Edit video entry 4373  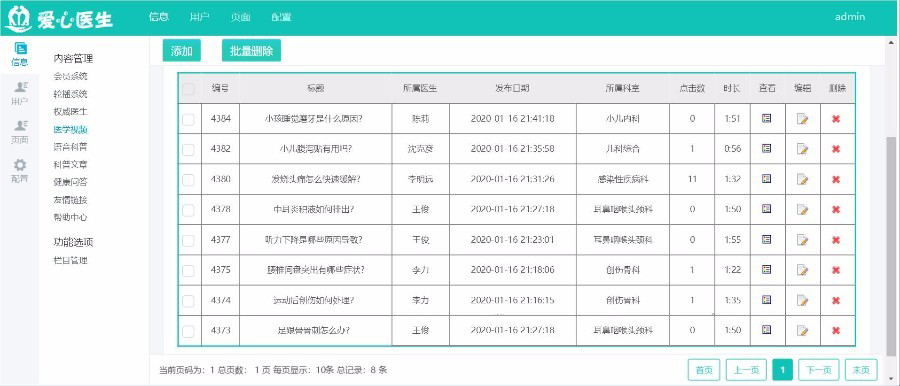click(x=802, y=330)
